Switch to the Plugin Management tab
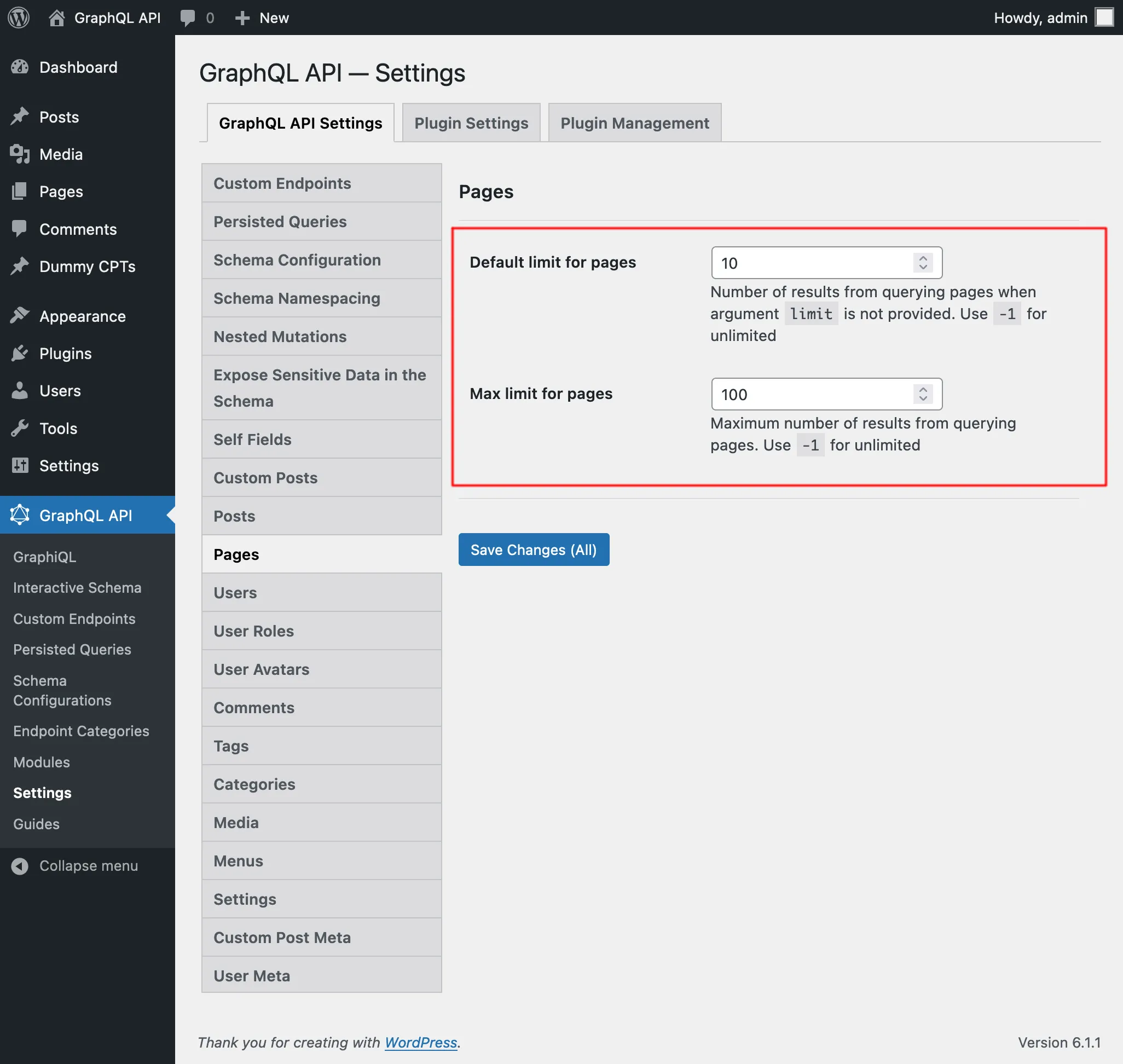Screen dimensions: 1123x1064 pos(635,123)
